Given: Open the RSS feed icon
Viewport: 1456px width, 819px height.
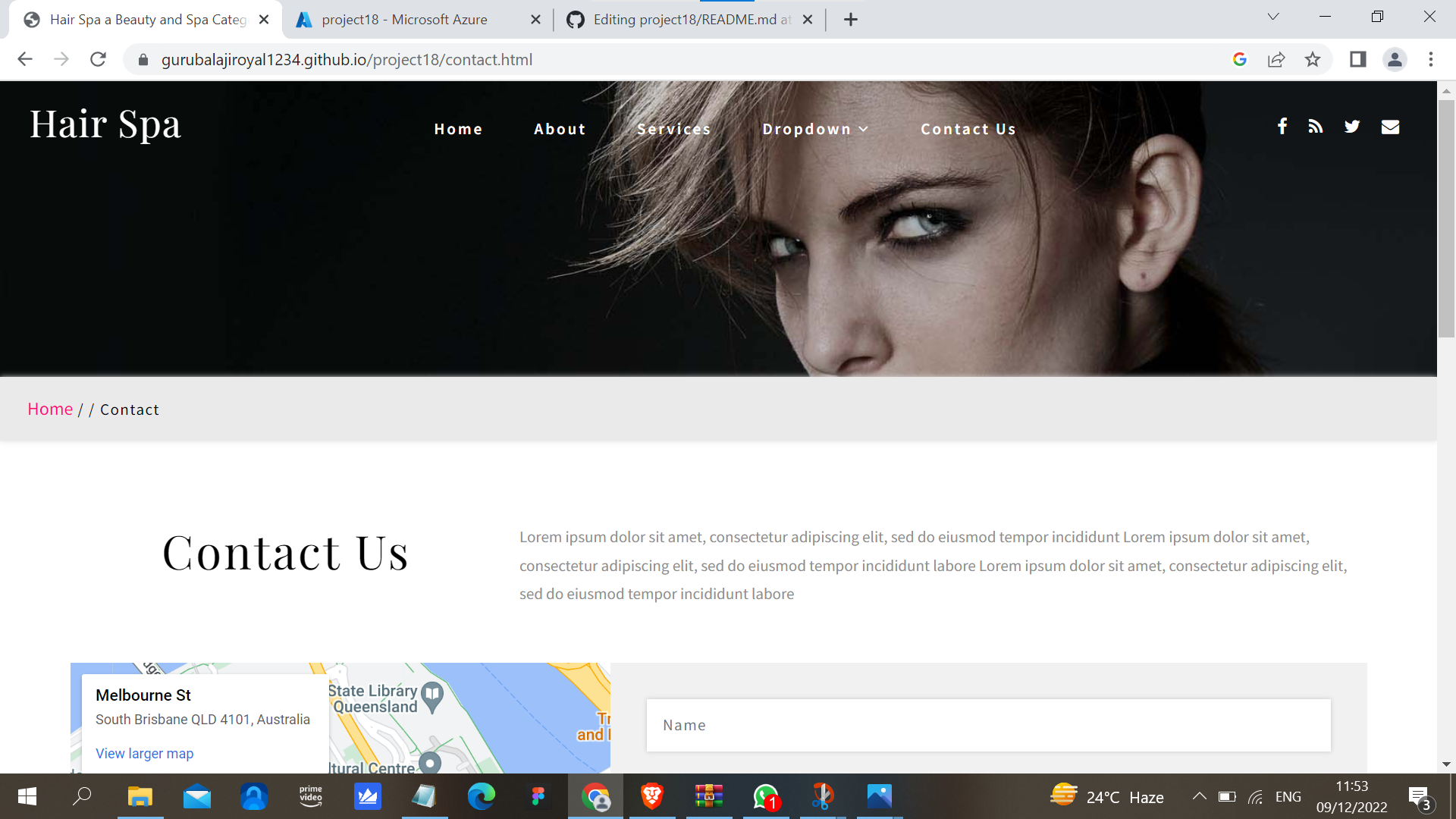Looking at the screenshot, I should [1316, 127].
